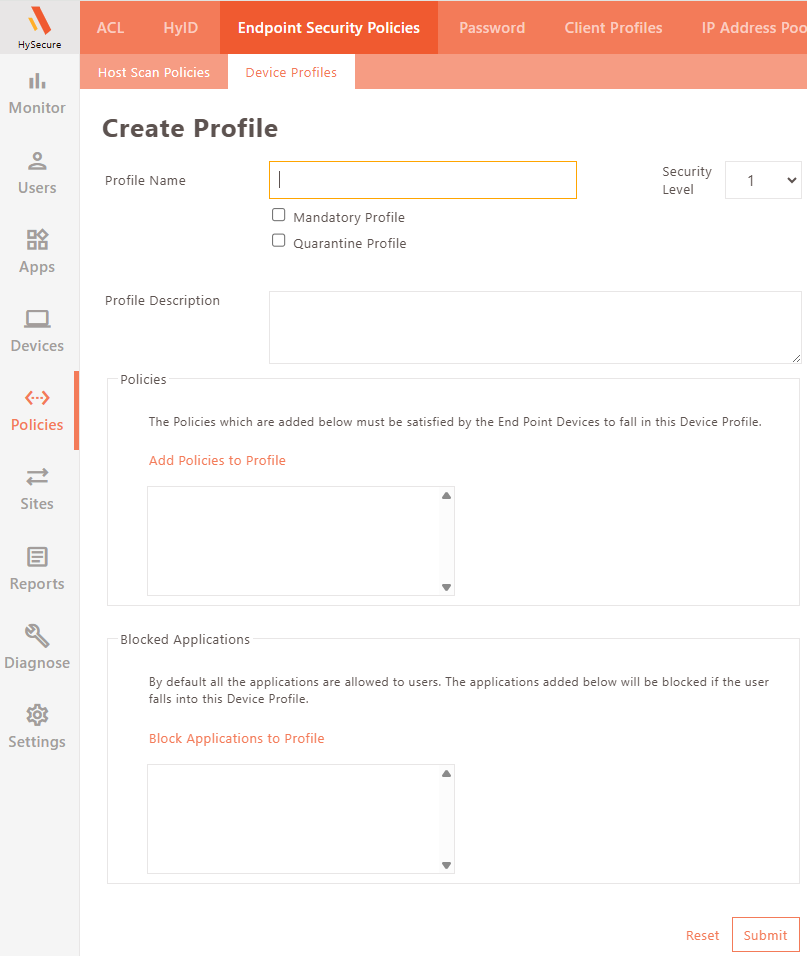Open the Sites sidebar icon
This screenshot has height=956, width=807.
(37, 477)
